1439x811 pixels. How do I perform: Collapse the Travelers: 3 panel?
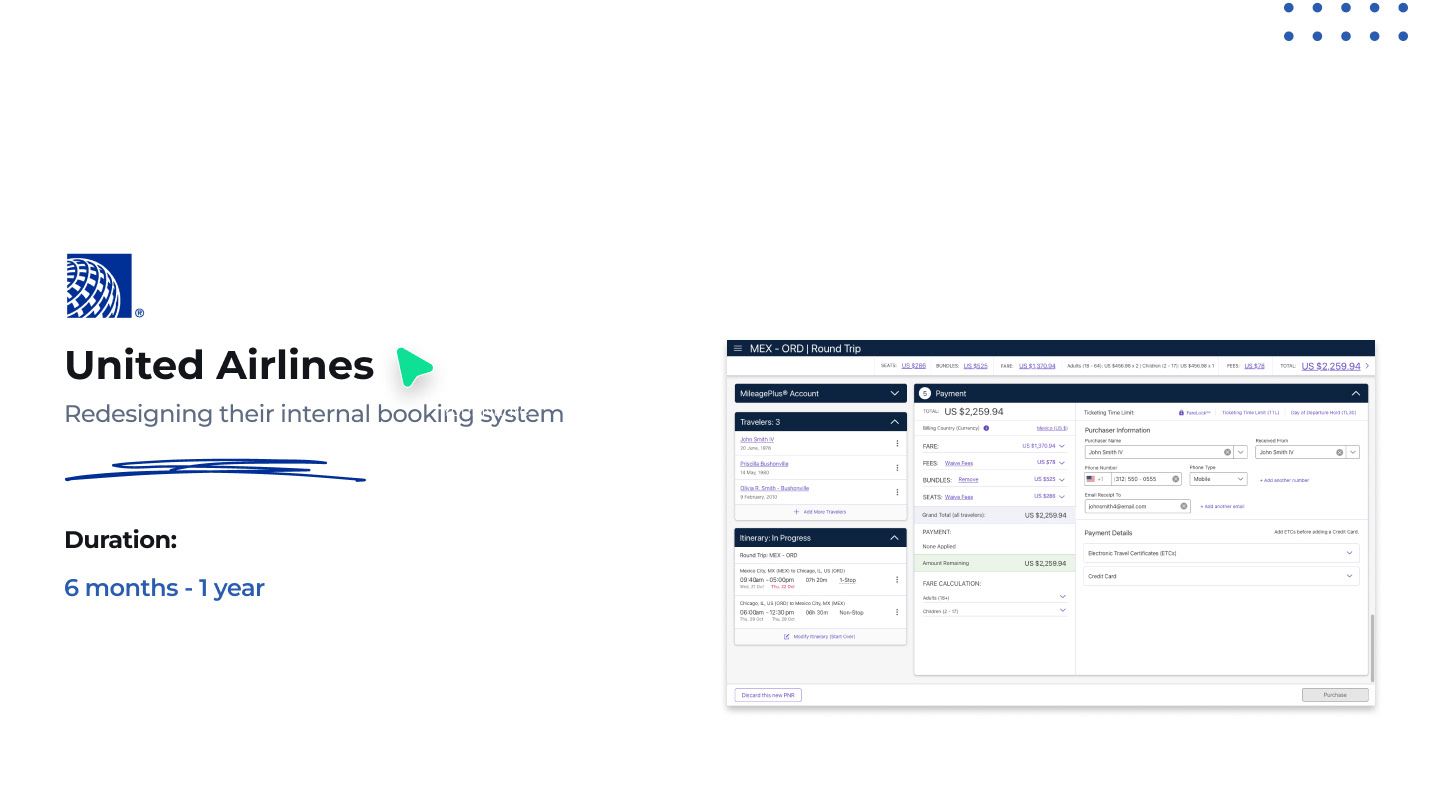[x=895, y=422]
